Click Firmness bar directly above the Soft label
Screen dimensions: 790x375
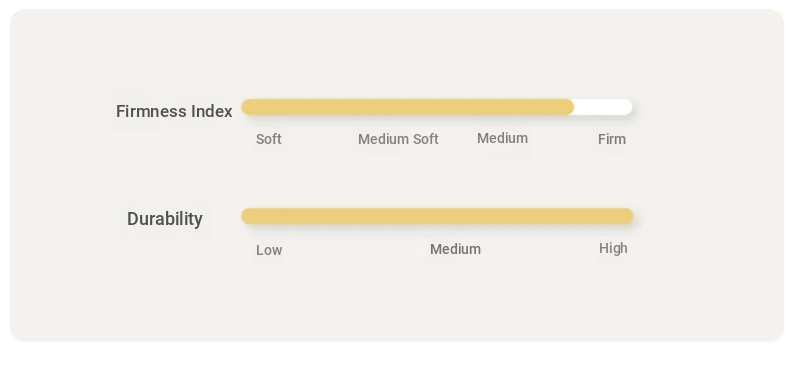point(269,107)
